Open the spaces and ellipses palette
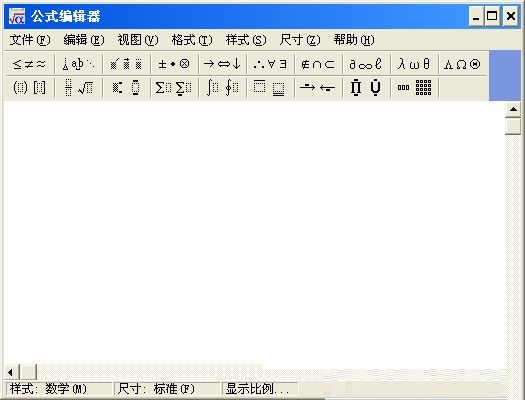 pos(79,64)
